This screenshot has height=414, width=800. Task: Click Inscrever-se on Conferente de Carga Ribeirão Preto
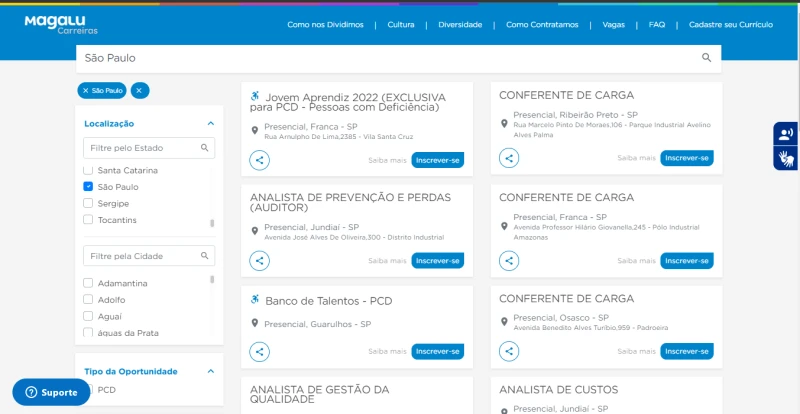pyautogui.click(x=687, y=158)
